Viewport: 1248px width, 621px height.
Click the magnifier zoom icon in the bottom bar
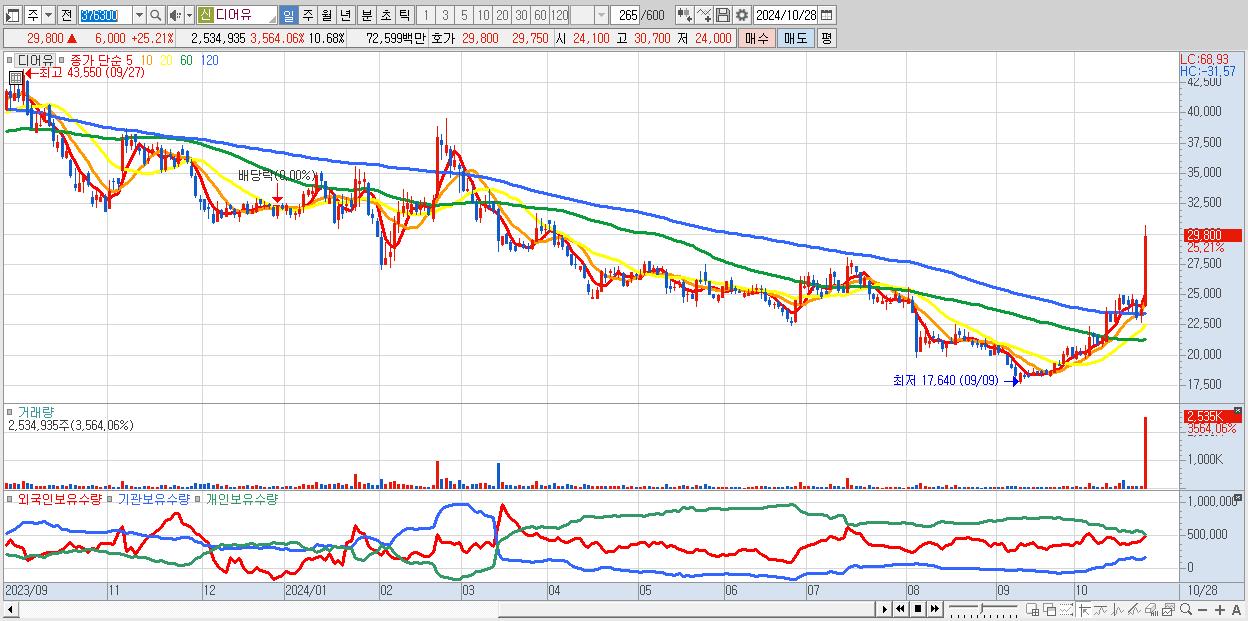pos(1186,609)
